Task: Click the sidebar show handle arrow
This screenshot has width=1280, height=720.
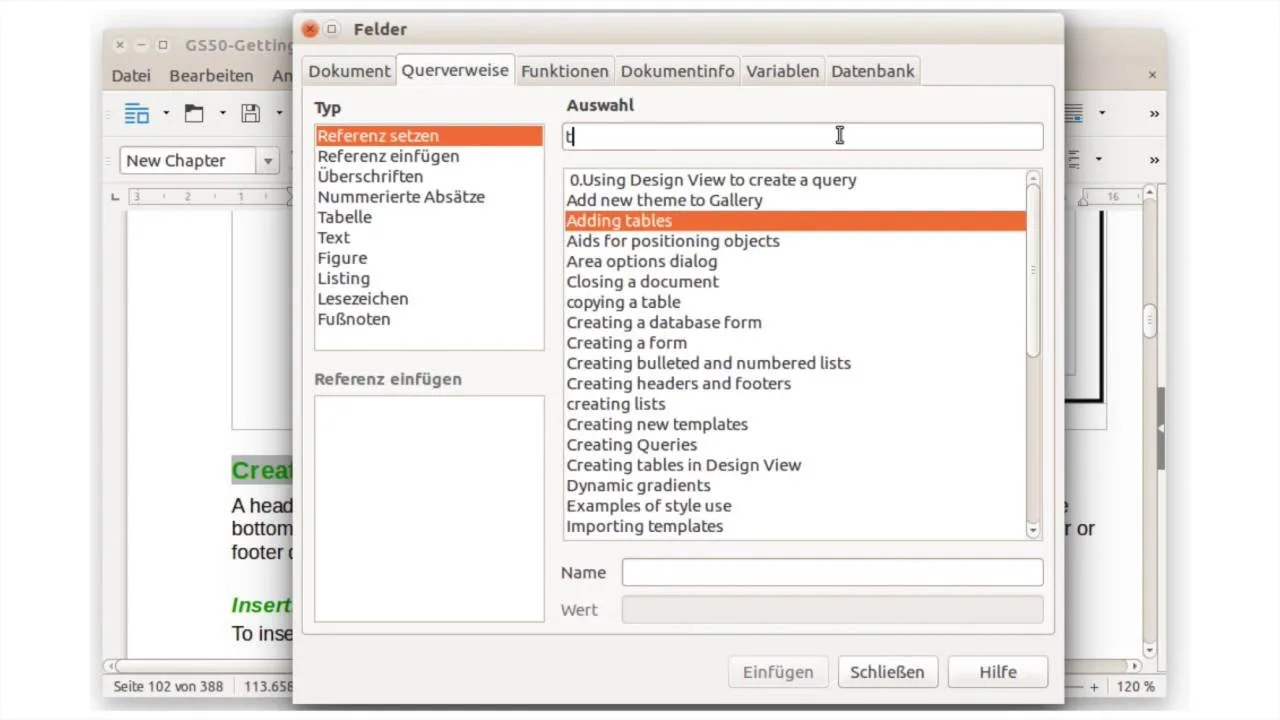Action: (x=1160, y=428)
